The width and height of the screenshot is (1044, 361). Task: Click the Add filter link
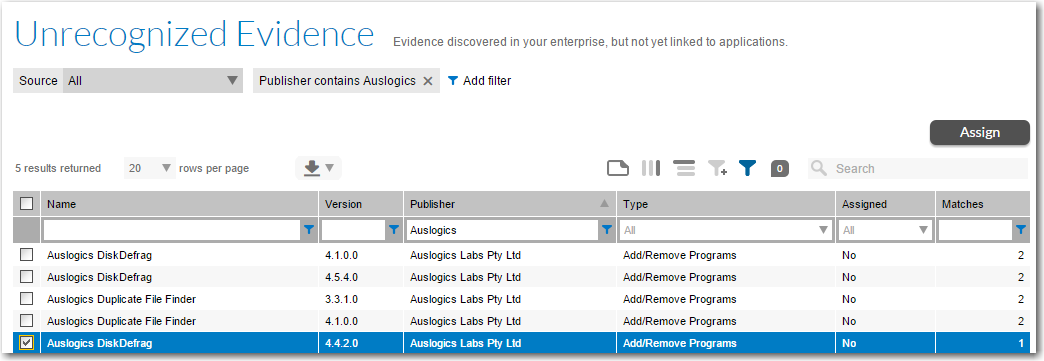tap(479, 81)
